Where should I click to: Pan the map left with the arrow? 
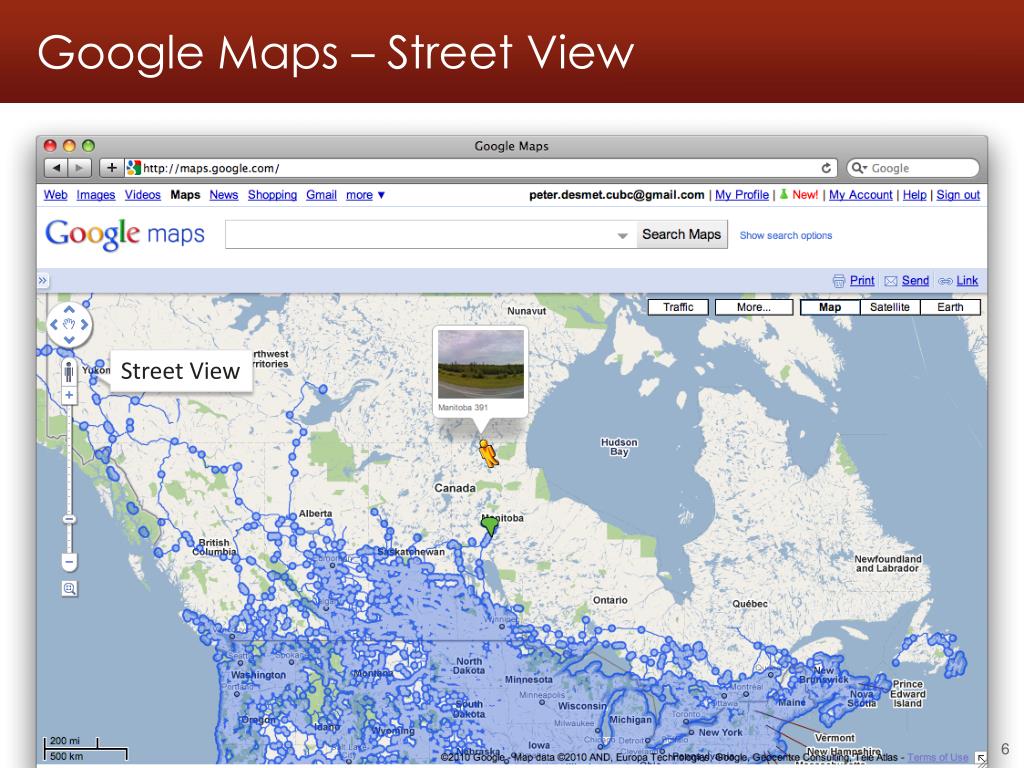tap(54, 325)
